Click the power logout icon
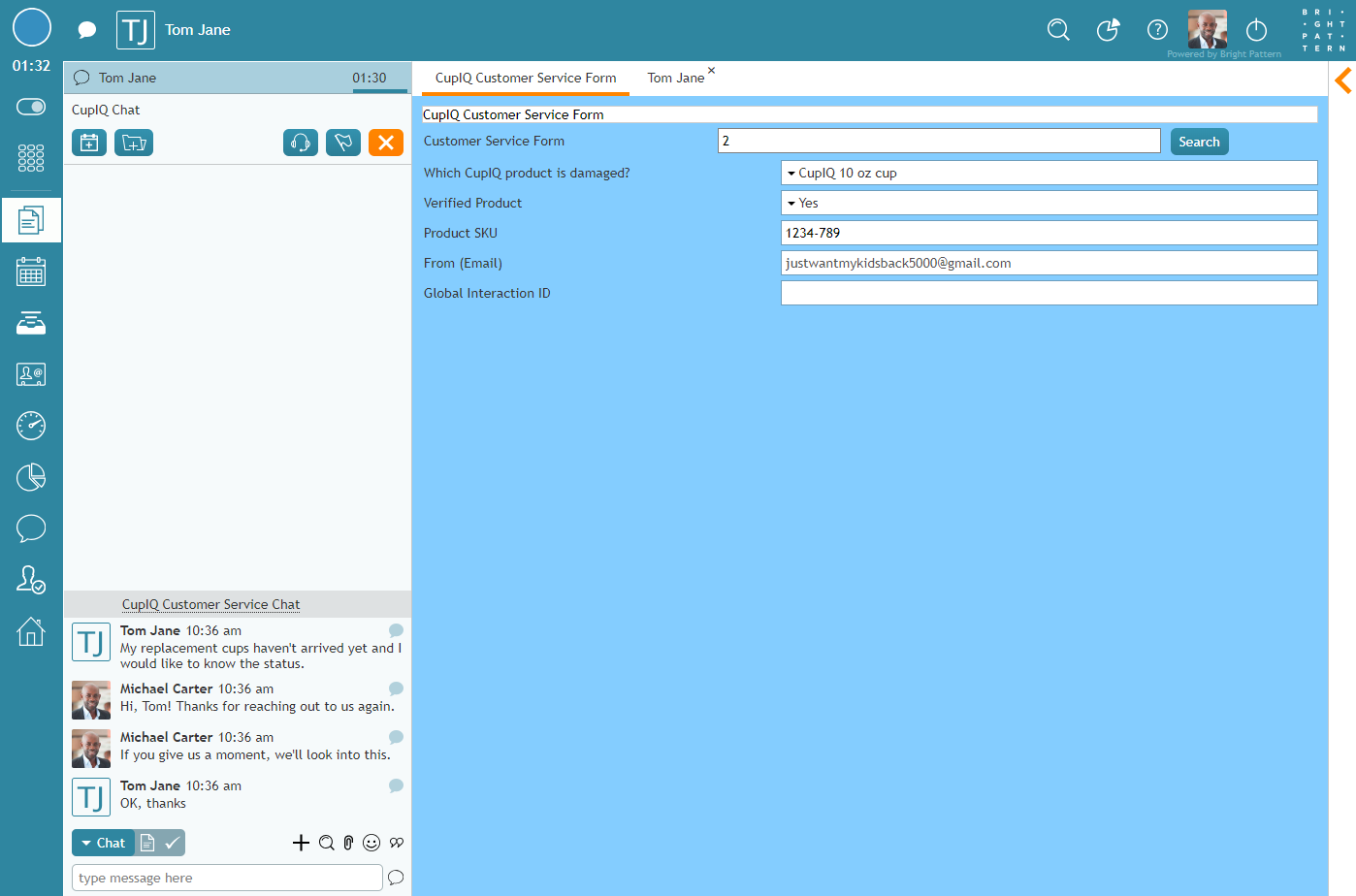The image size is (1356, 896). [1256, 30]
